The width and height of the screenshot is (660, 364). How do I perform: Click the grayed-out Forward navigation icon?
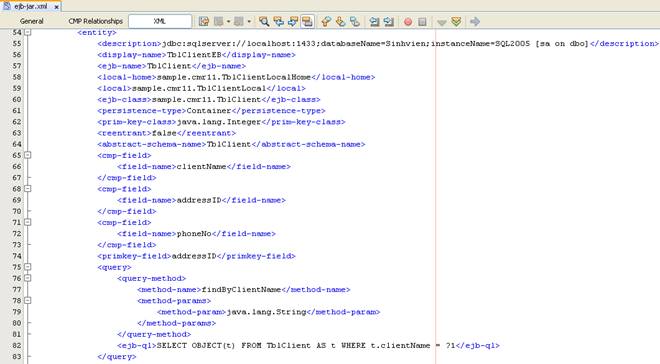click(x=238, y=21)
